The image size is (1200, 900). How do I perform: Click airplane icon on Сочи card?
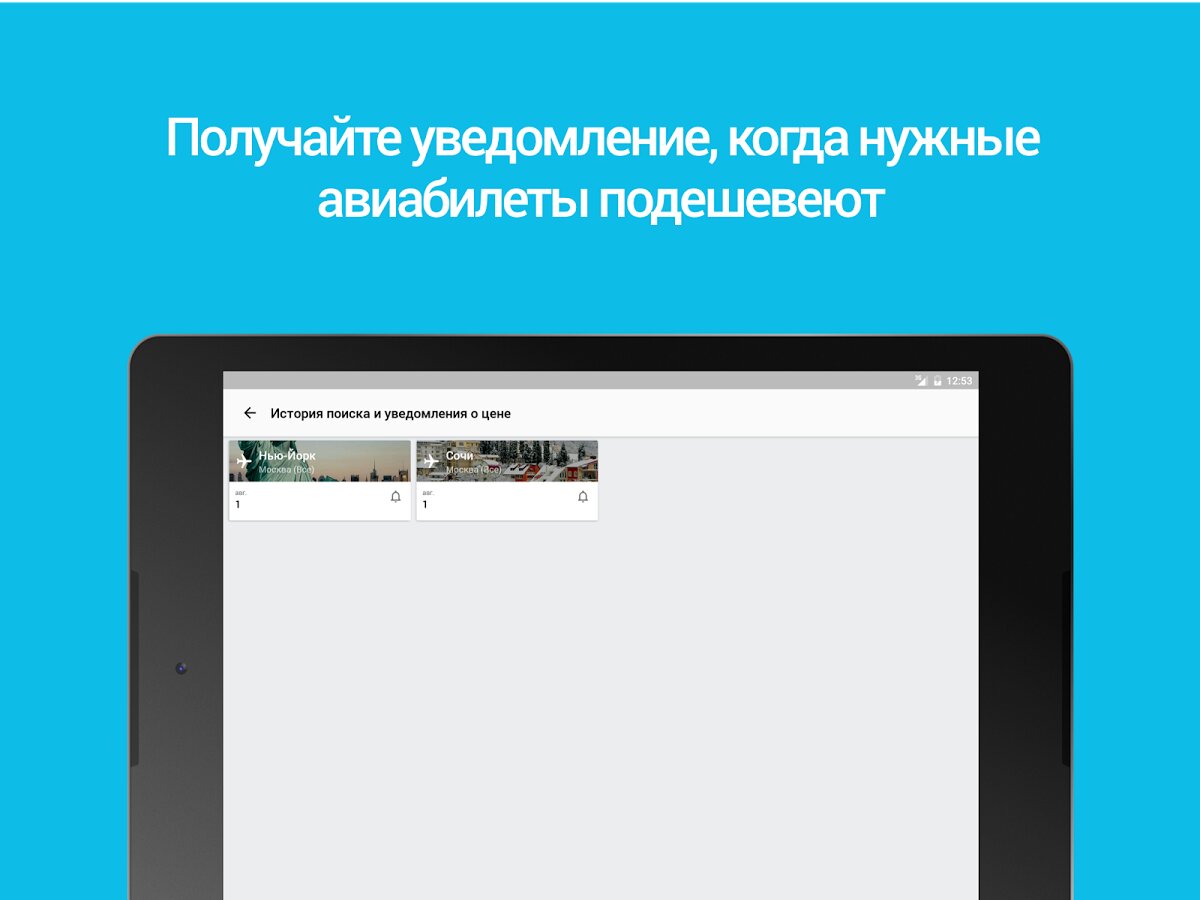tap(431, 461)
